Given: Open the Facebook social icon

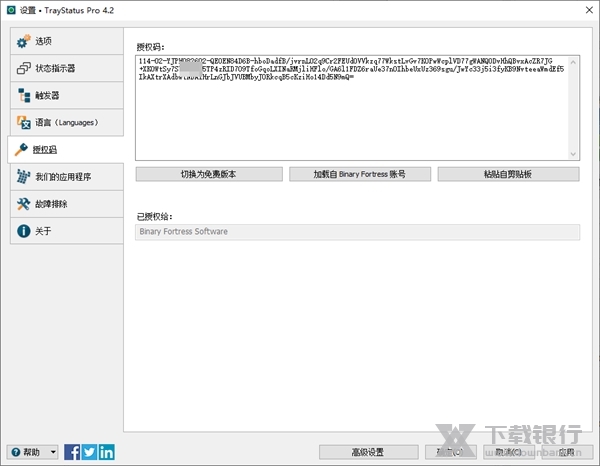Looking at the screenshot, I should tap(72, 452).
